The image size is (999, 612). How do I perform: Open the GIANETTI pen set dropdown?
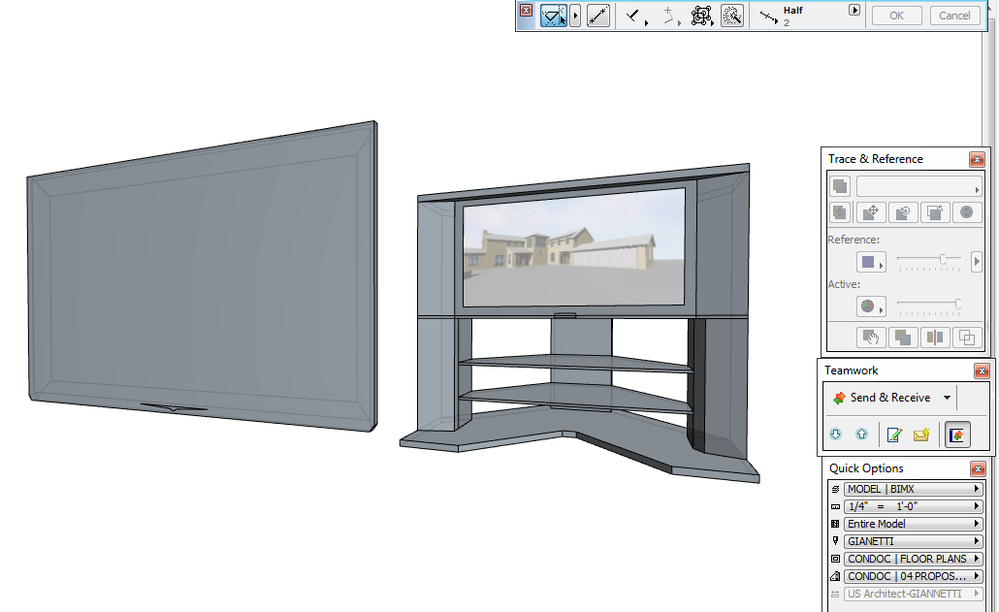(x=913, y=541)
